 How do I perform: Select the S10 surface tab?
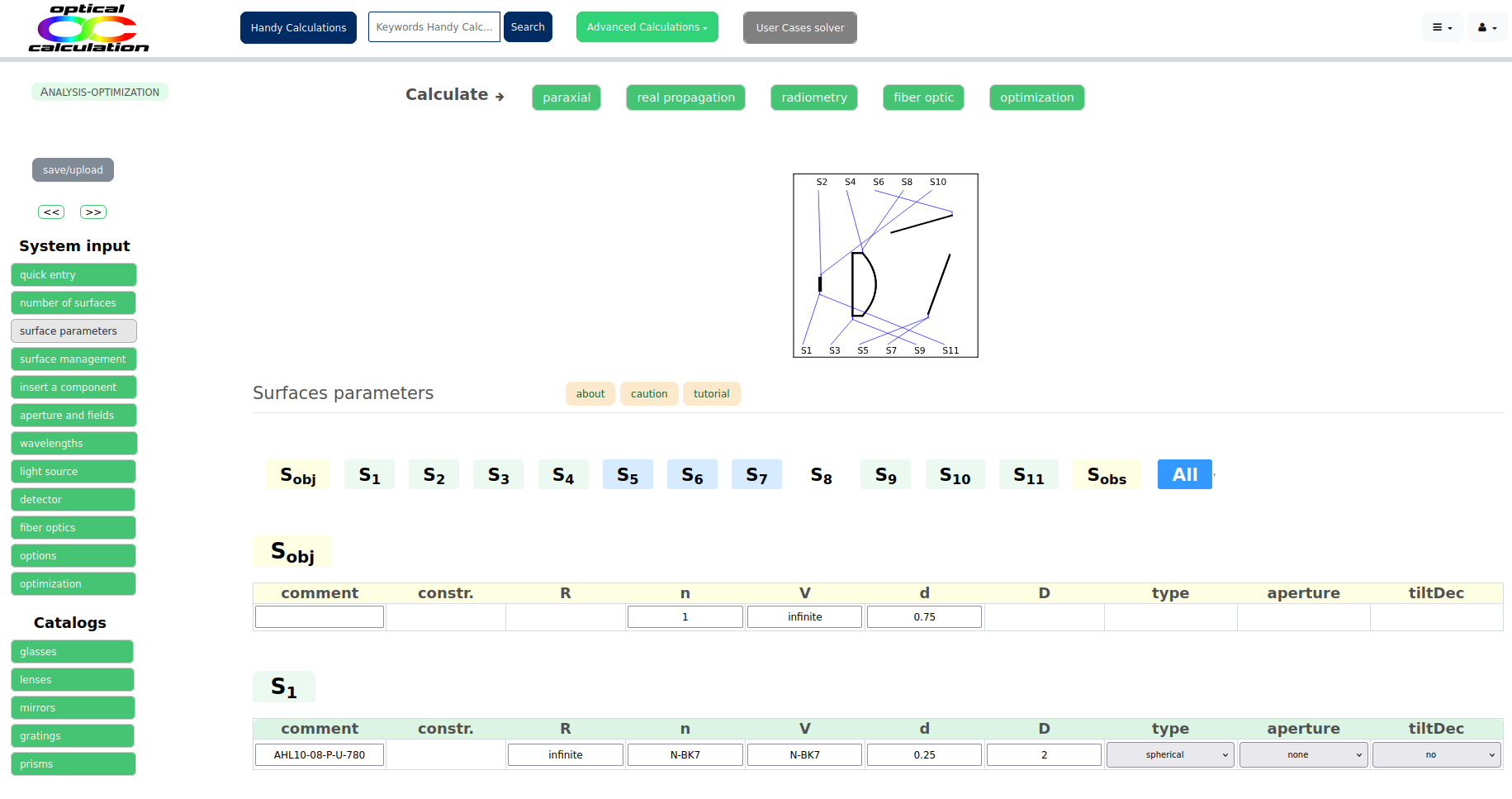955,475
